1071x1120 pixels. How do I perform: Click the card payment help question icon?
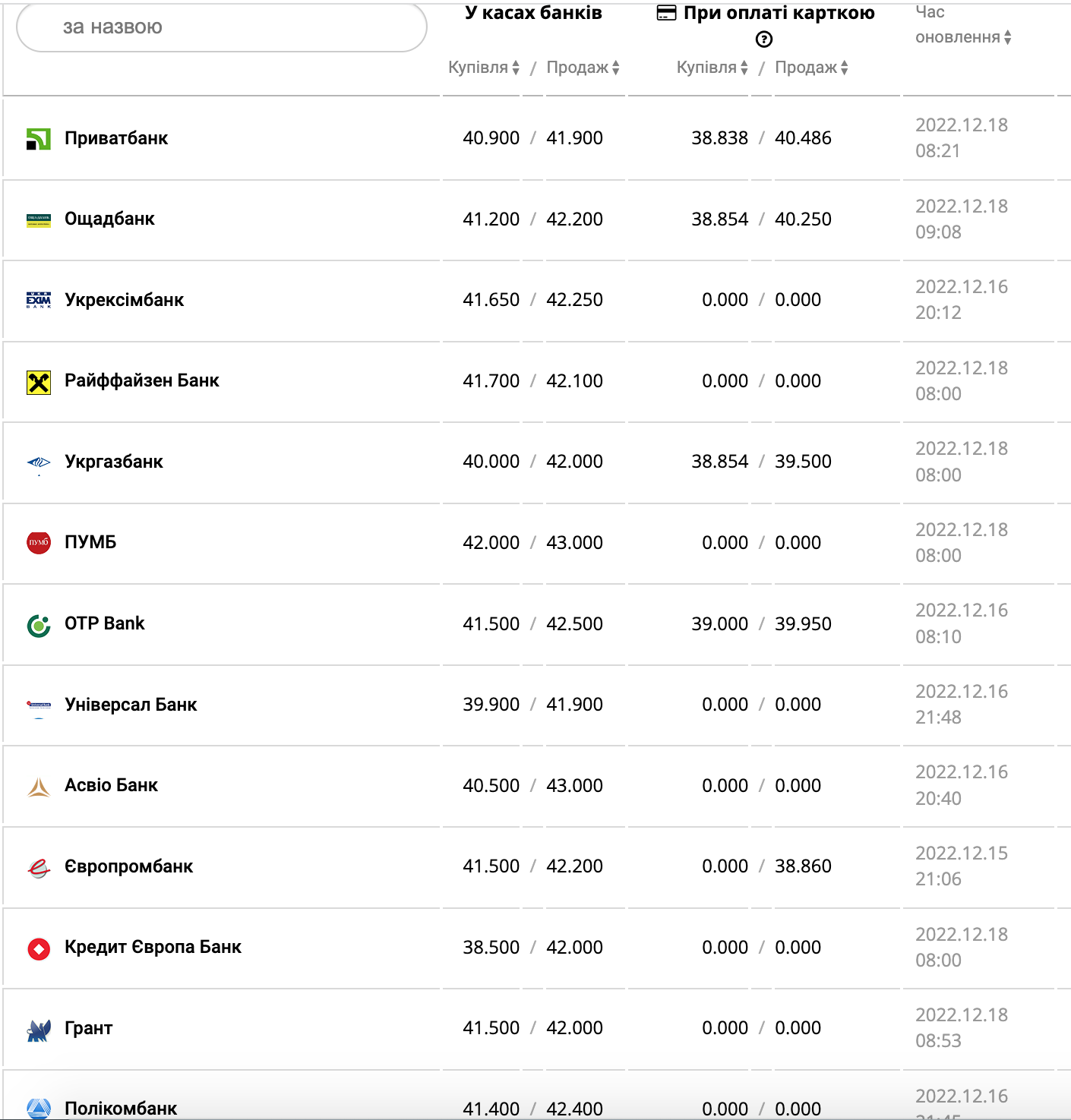(764, 39)
